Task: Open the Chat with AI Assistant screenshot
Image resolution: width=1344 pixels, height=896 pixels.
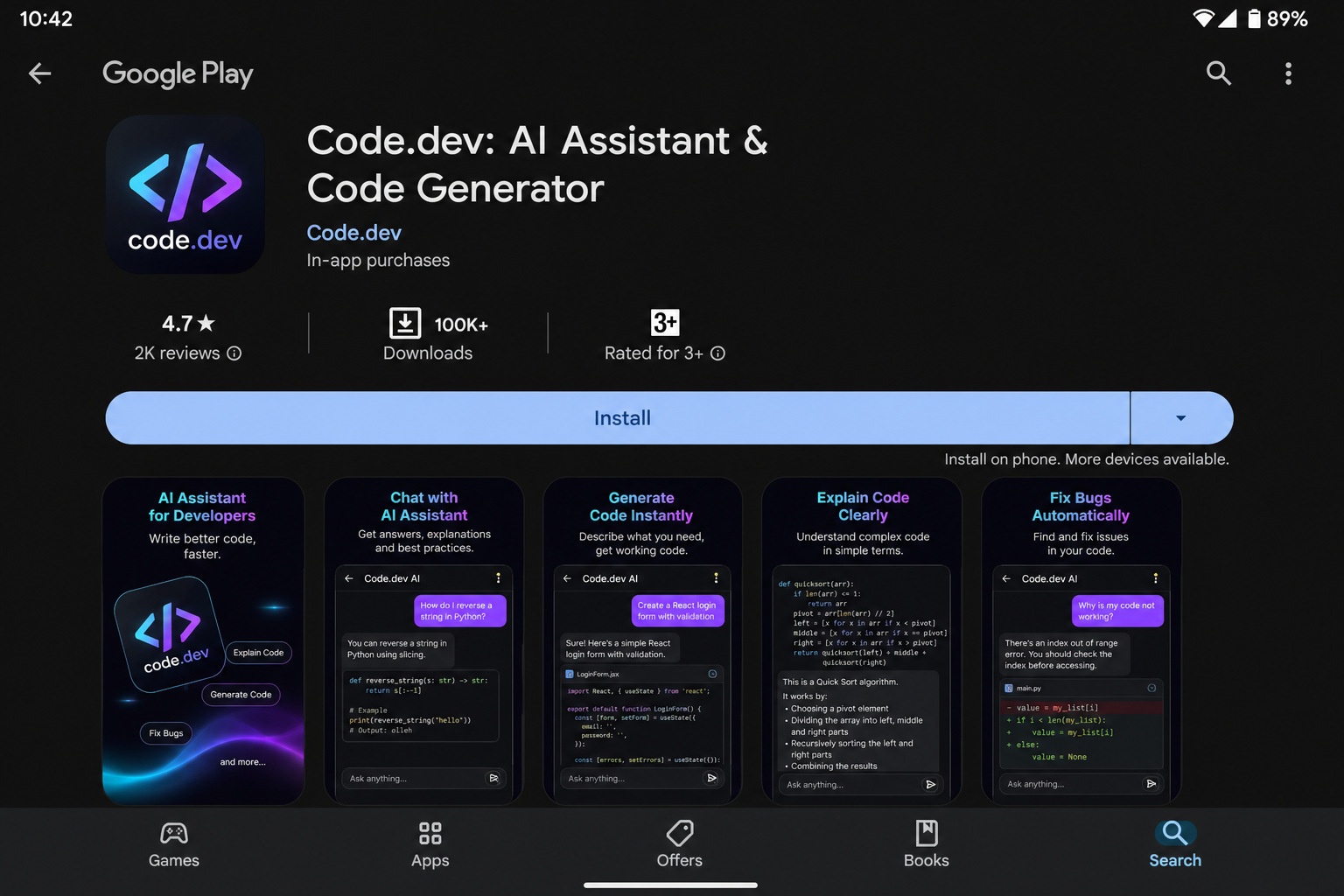Action: point(424,640)
